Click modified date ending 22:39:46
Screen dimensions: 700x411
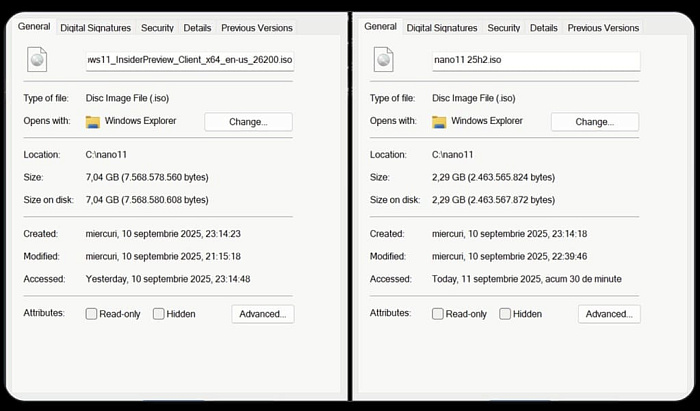(509, 257)
